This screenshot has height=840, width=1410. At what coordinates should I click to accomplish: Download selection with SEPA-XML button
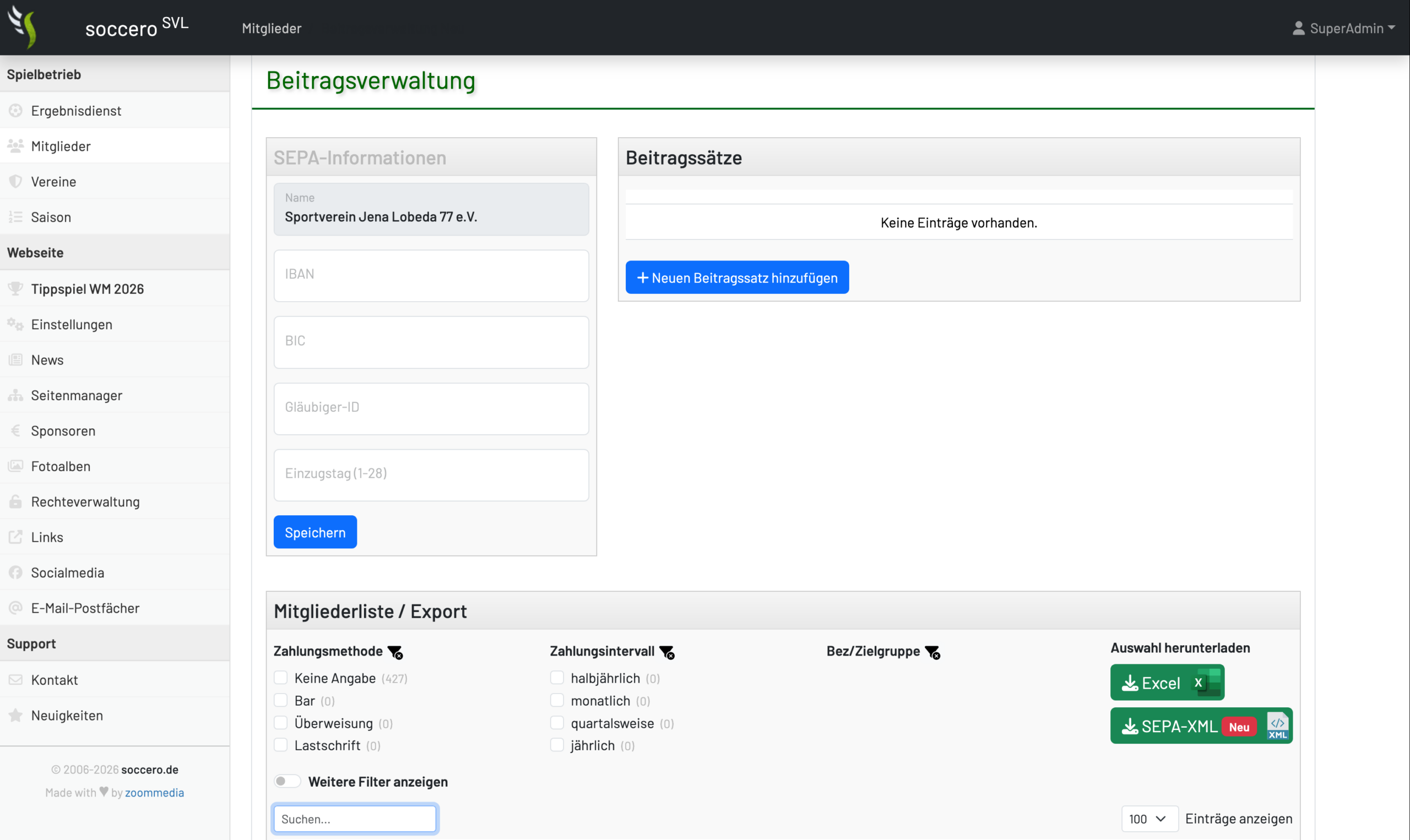pyautogui.click(x=1201, y=726)
